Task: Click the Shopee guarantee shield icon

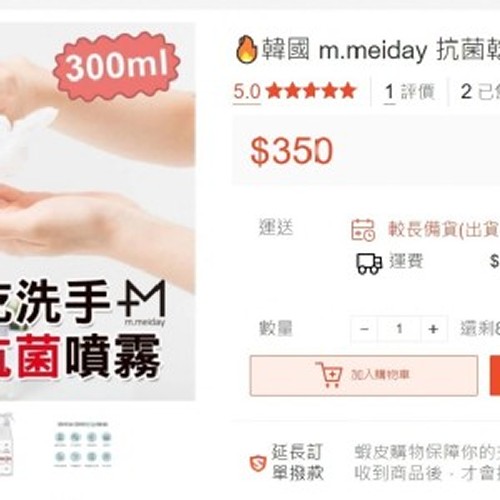Action: pyautogui.click(x=258, y=463)
